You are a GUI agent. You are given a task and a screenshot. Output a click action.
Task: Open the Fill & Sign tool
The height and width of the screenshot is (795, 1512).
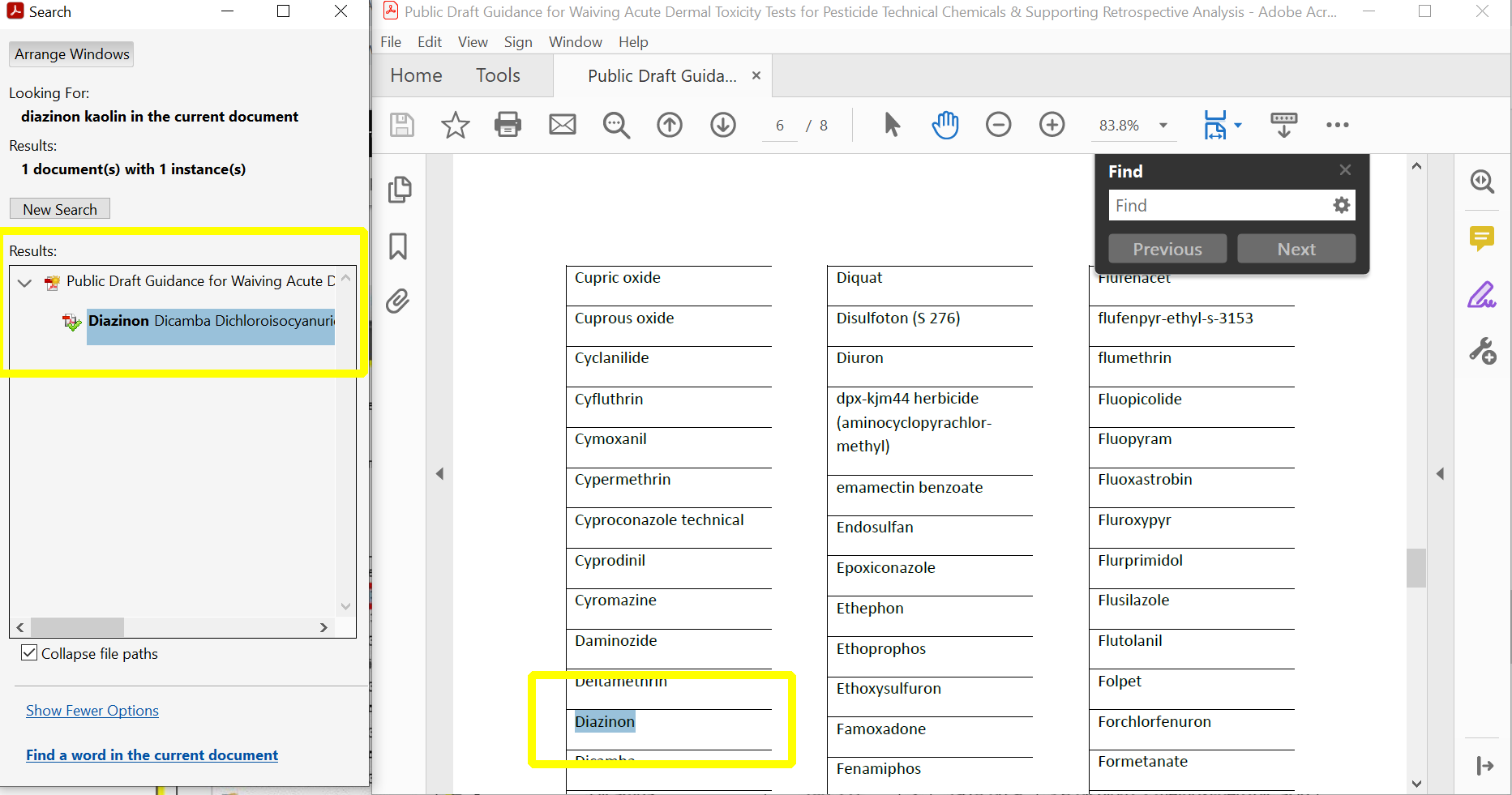(1482, 295)
